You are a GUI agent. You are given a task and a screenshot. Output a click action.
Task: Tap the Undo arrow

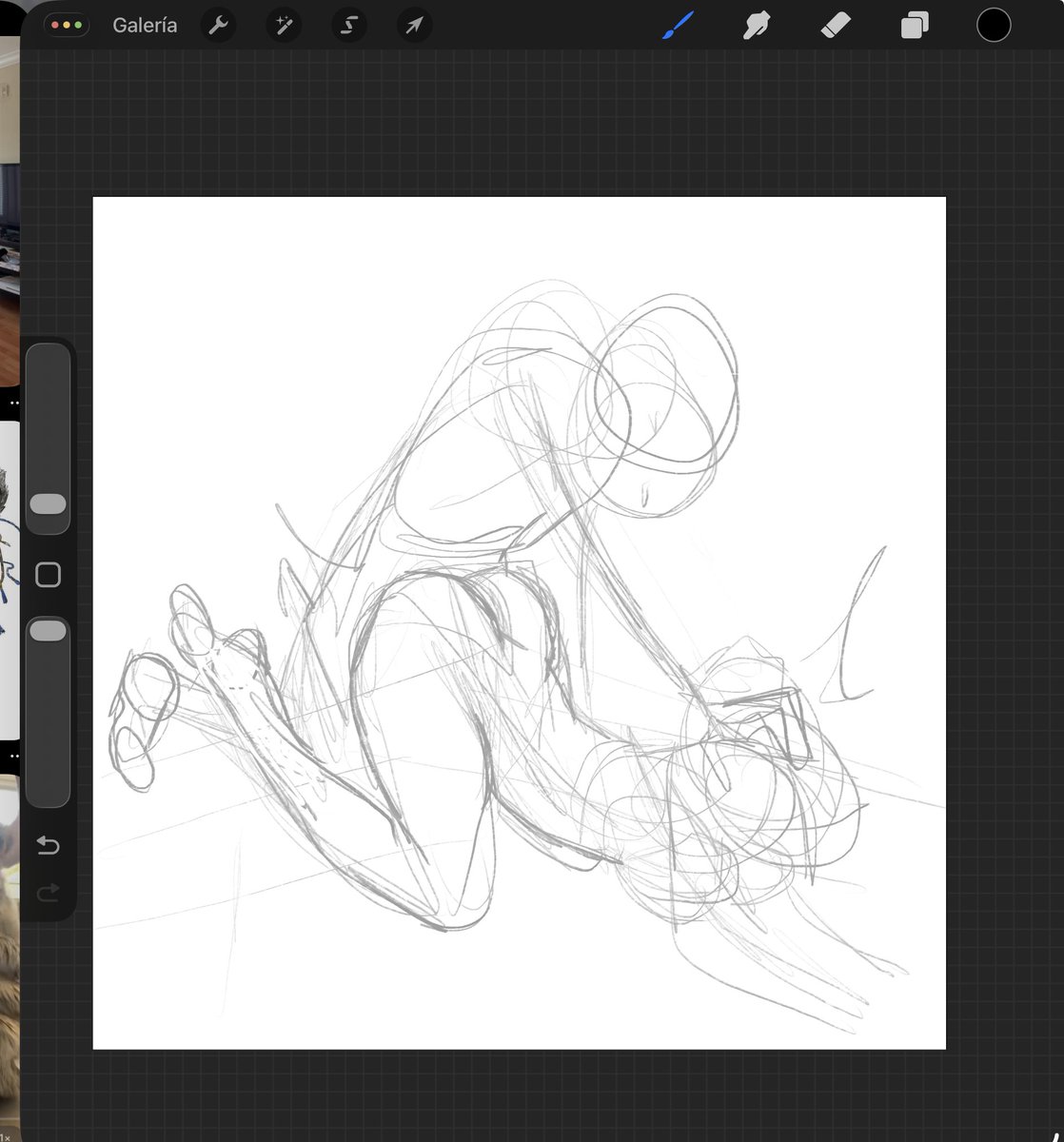(48, 846)
